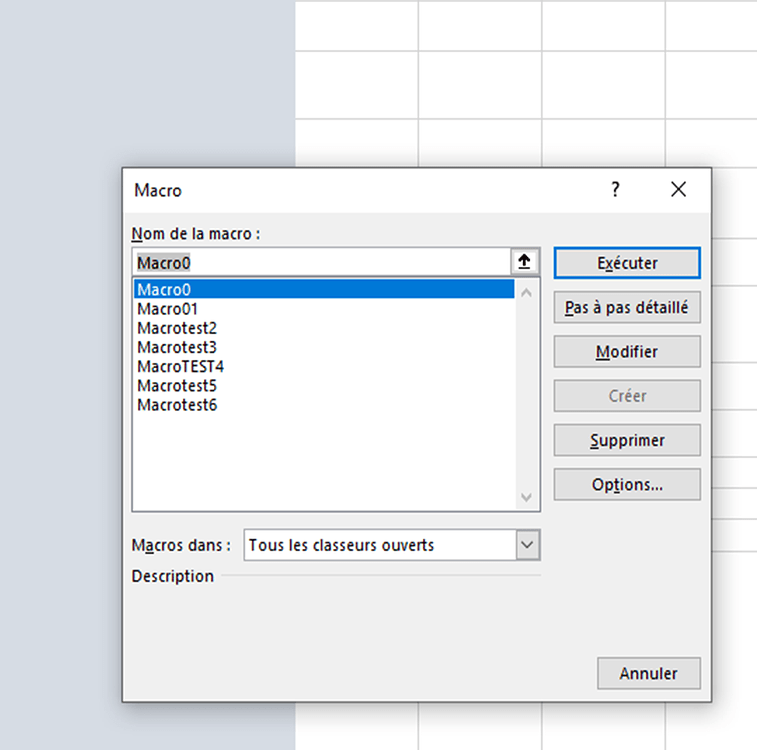Click the Supprimer button
Screen dimensions: 757x750
627,440
